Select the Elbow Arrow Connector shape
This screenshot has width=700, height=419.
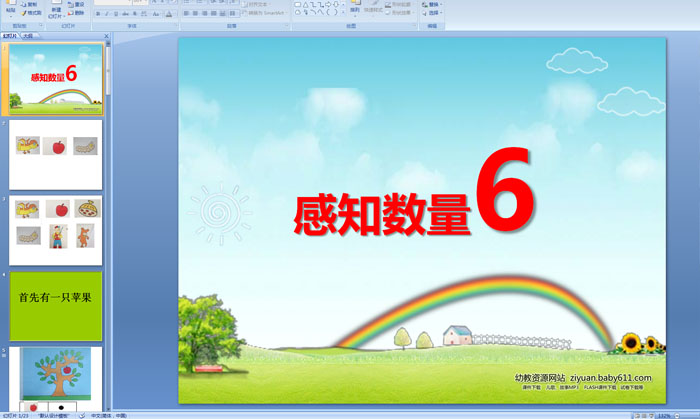pyautogui.click(x=320, y=4)
